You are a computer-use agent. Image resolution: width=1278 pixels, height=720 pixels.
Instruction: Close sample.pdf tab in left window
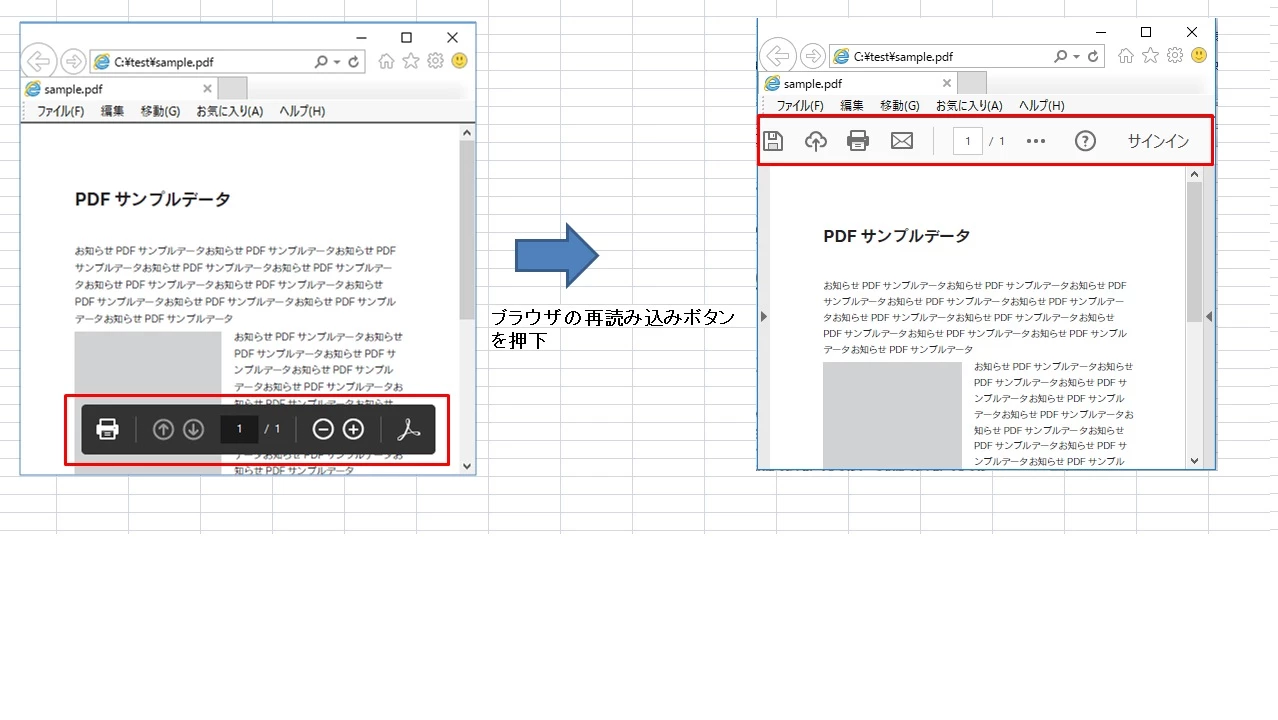point(207,88)
